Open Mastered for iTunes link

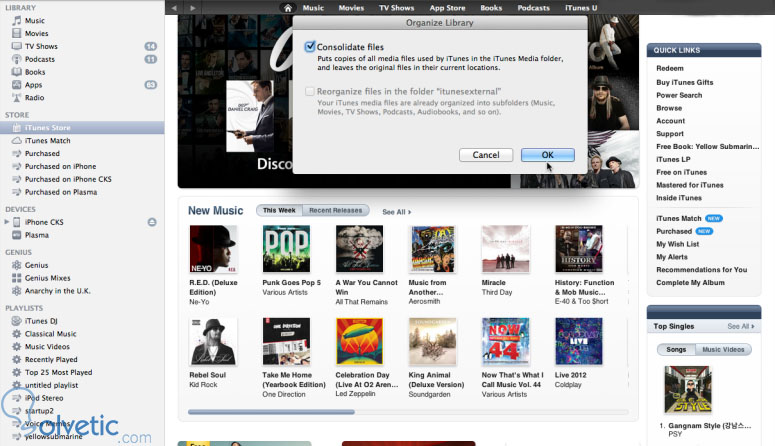(x=689, y=185)
